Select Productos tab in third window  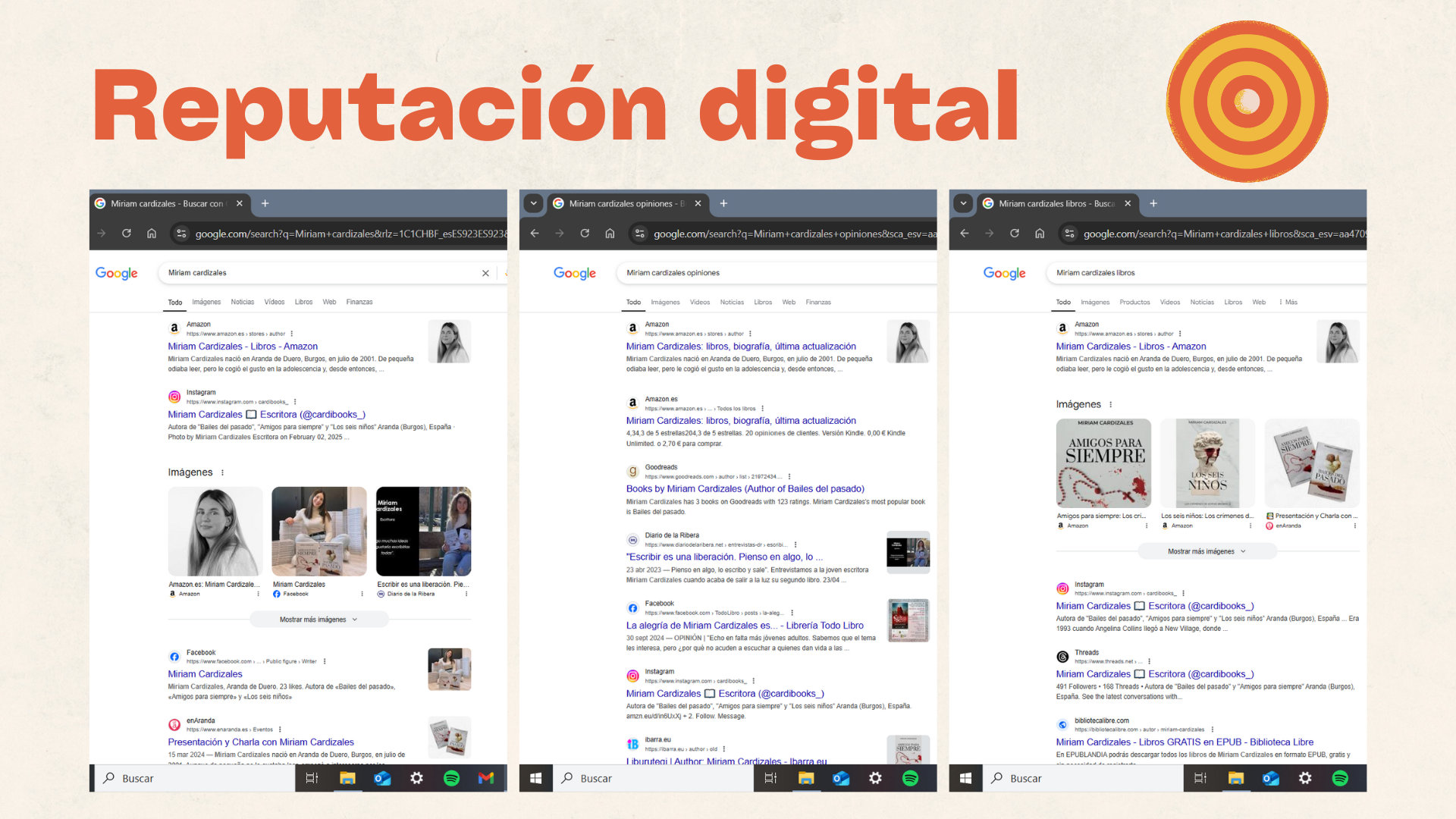pos(1134,302)
